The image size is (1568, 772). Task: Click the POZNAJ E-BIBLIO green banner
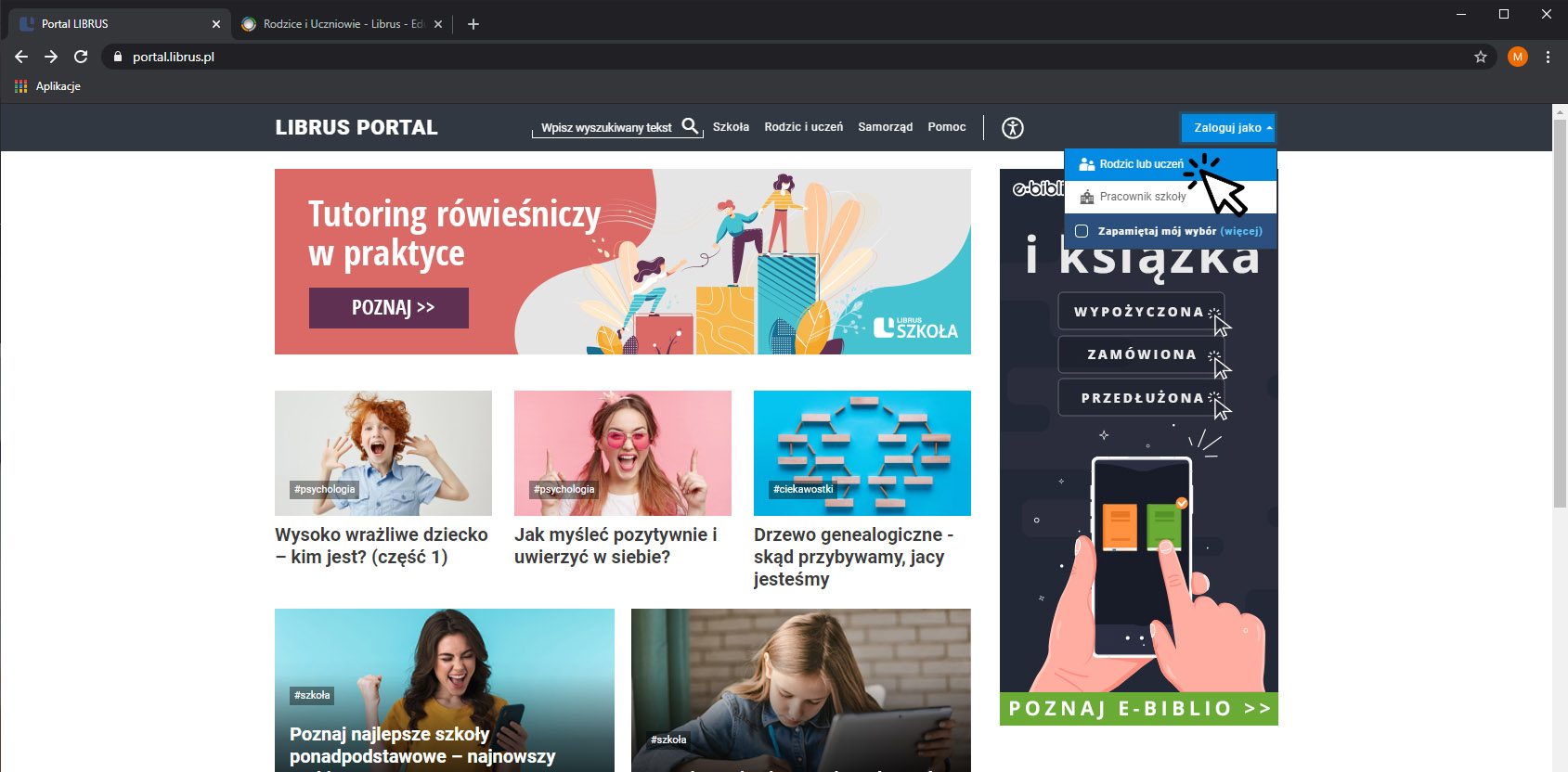[1138, 709]
